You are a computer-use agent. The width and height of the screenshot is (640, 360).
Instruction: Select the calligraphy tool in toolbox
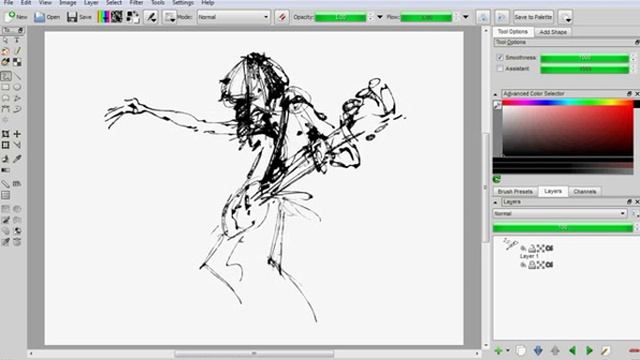click(x=17, y=51)
